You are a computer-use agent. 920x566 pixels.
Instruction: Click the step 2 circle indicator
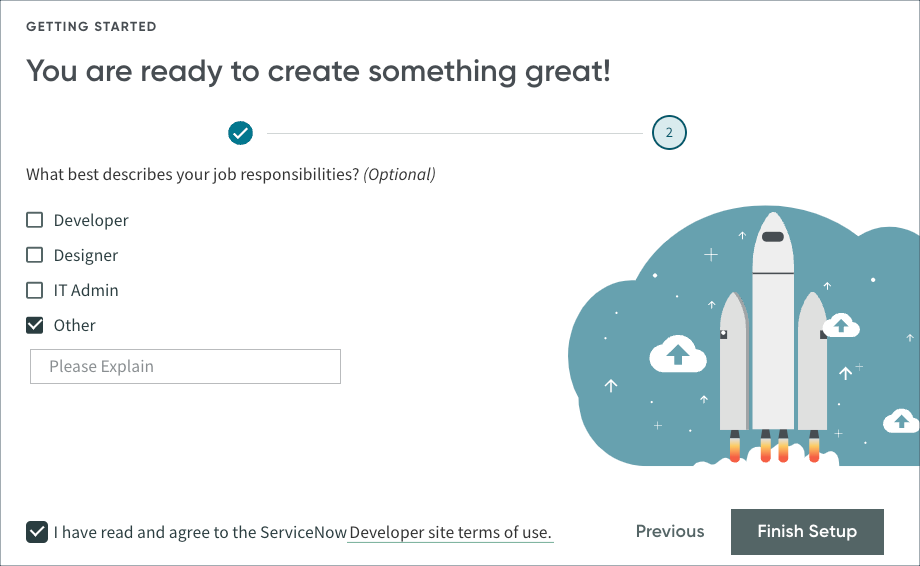coord(669,132)
